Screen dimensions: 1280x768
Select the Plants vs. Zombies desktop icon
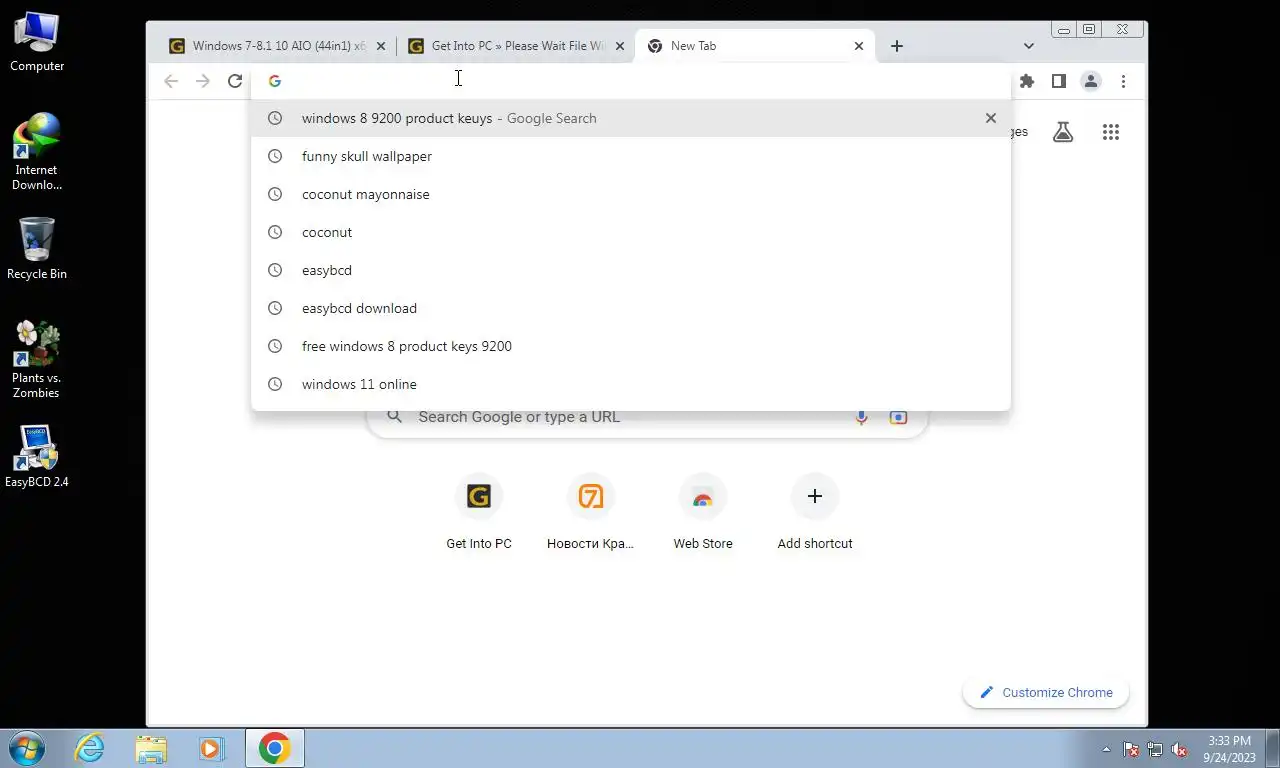37,360
